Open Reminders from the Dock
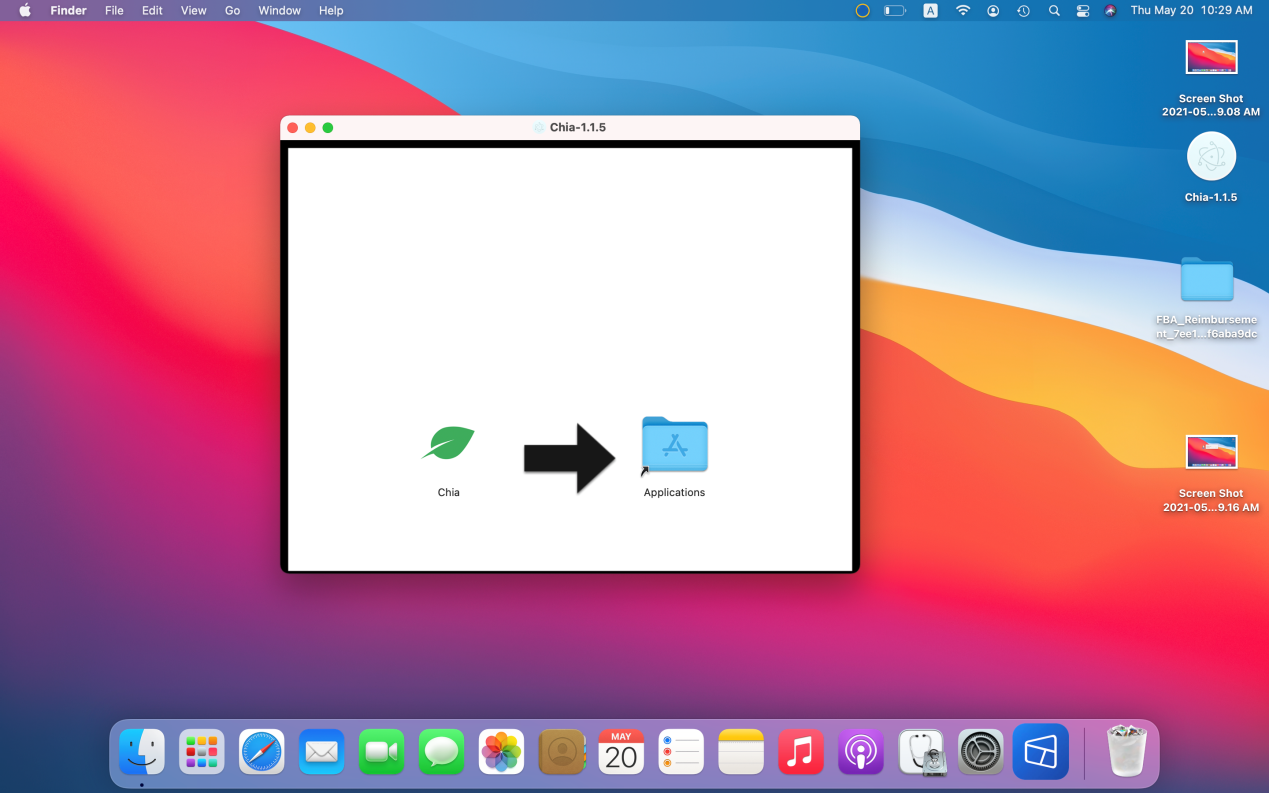1269x793 pixels. [x=681, y=752]
